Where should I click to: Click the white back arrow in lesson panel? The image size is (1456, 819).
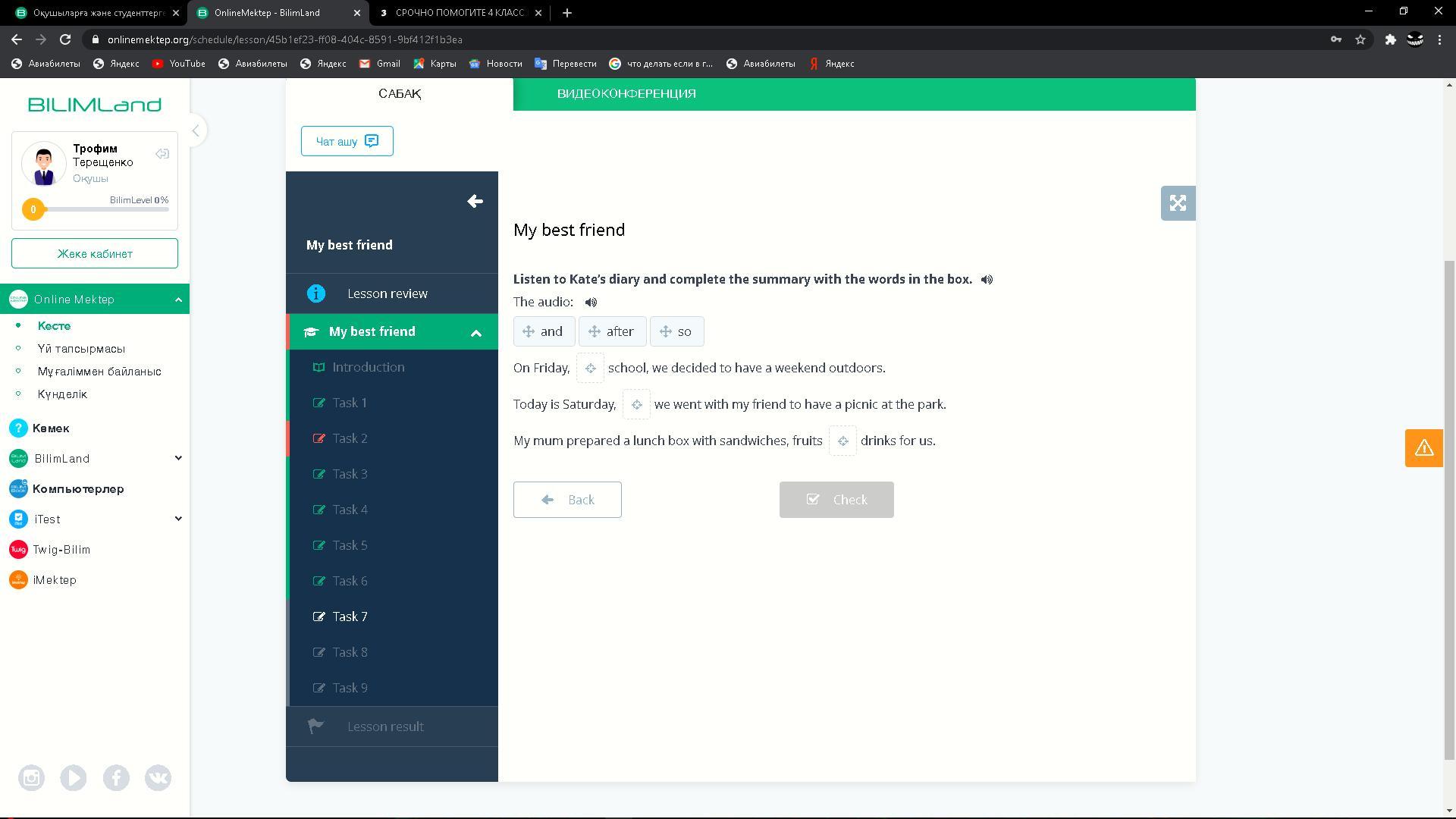475,202
